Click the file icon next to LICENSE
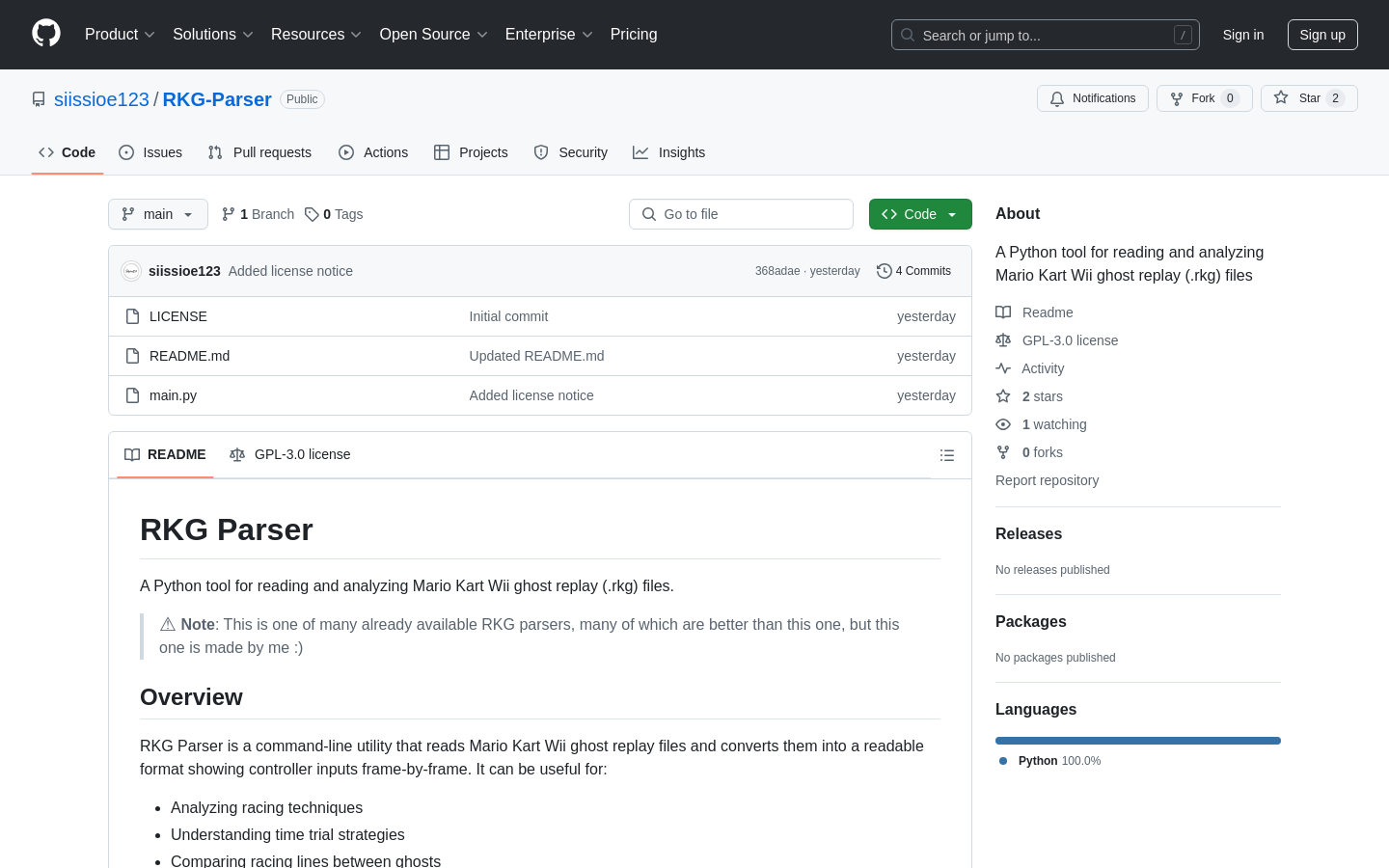This screenshot has width=1389, height=868. 133,316
